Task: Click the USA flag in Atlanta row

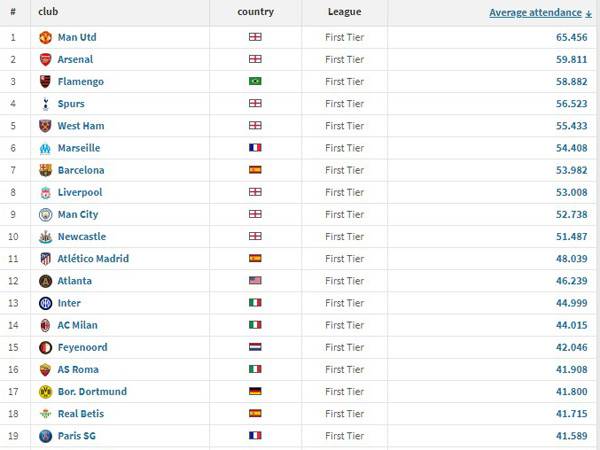Action: (255, 280)
